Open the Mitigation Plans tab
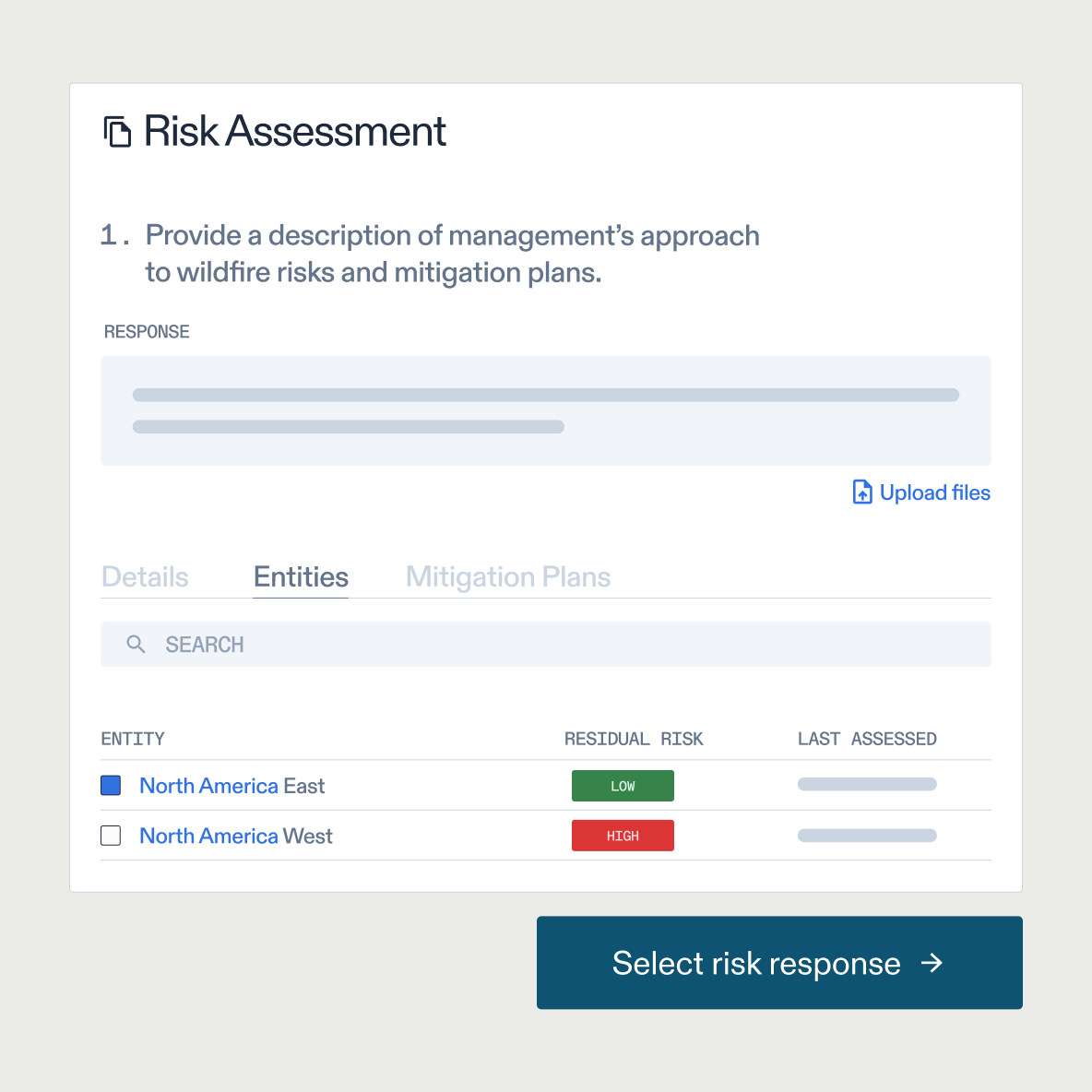This screenshot has height=1092, width=1092. (x=507, y=576)
